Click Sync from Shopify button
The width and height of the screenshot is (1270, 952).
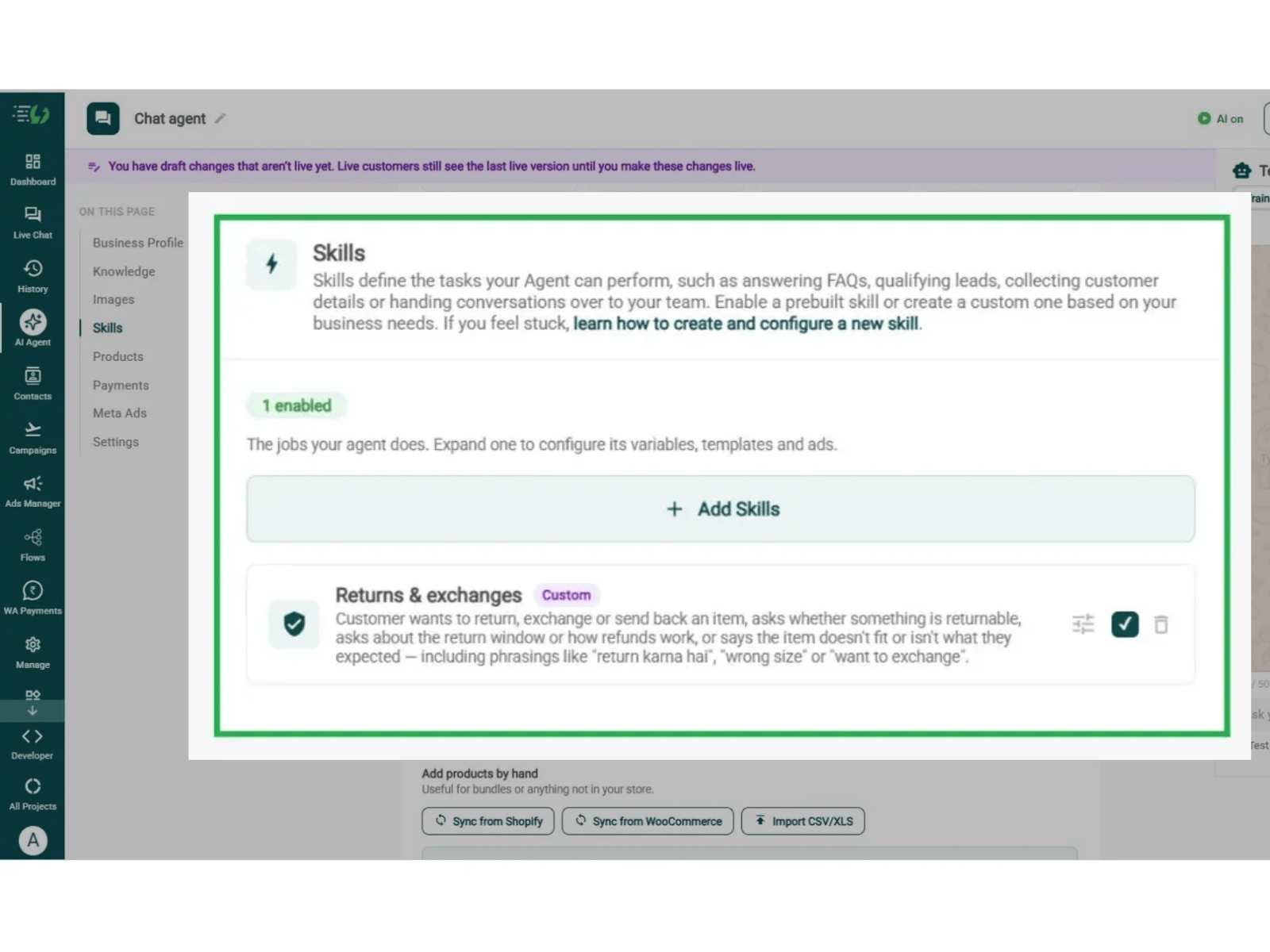tap(488, 821)
